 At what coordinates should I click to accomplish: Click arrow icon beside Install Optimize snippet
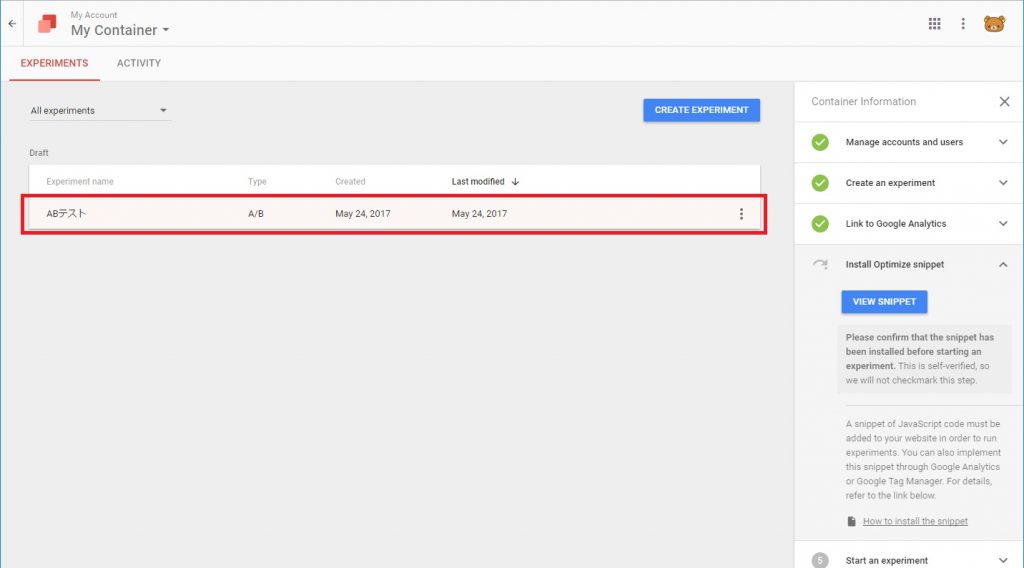click(x=820, y=264)
